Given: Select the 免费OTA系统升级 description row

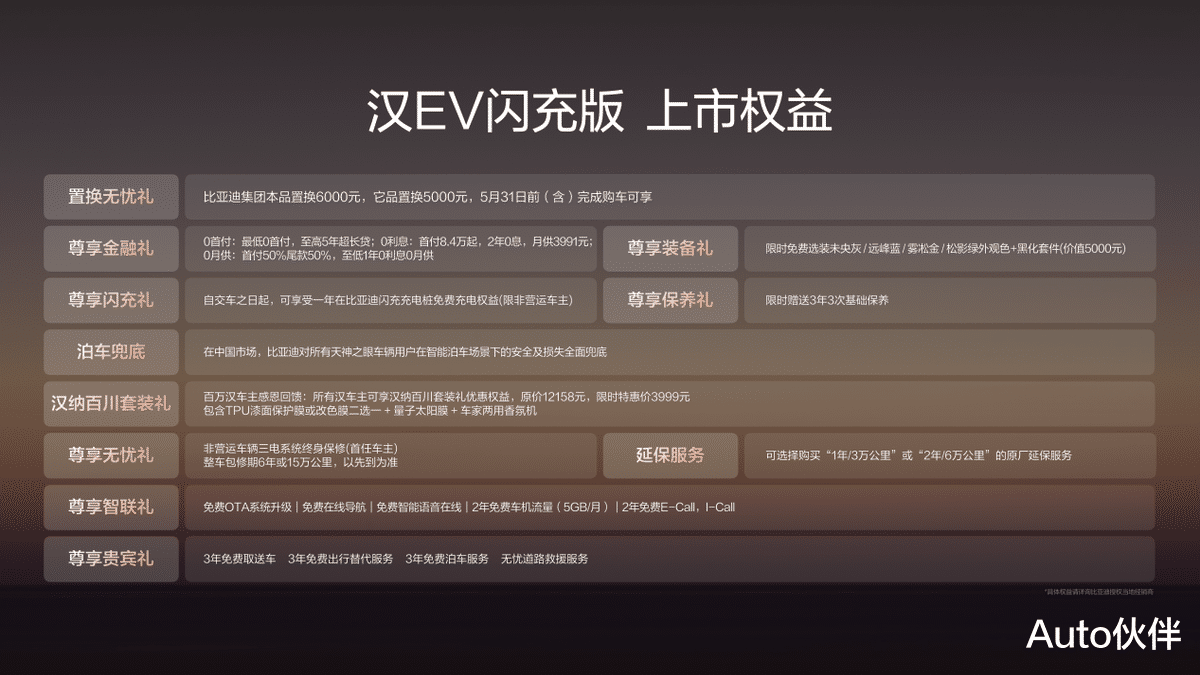Looking at the screenshot, I should click(670, 507).
